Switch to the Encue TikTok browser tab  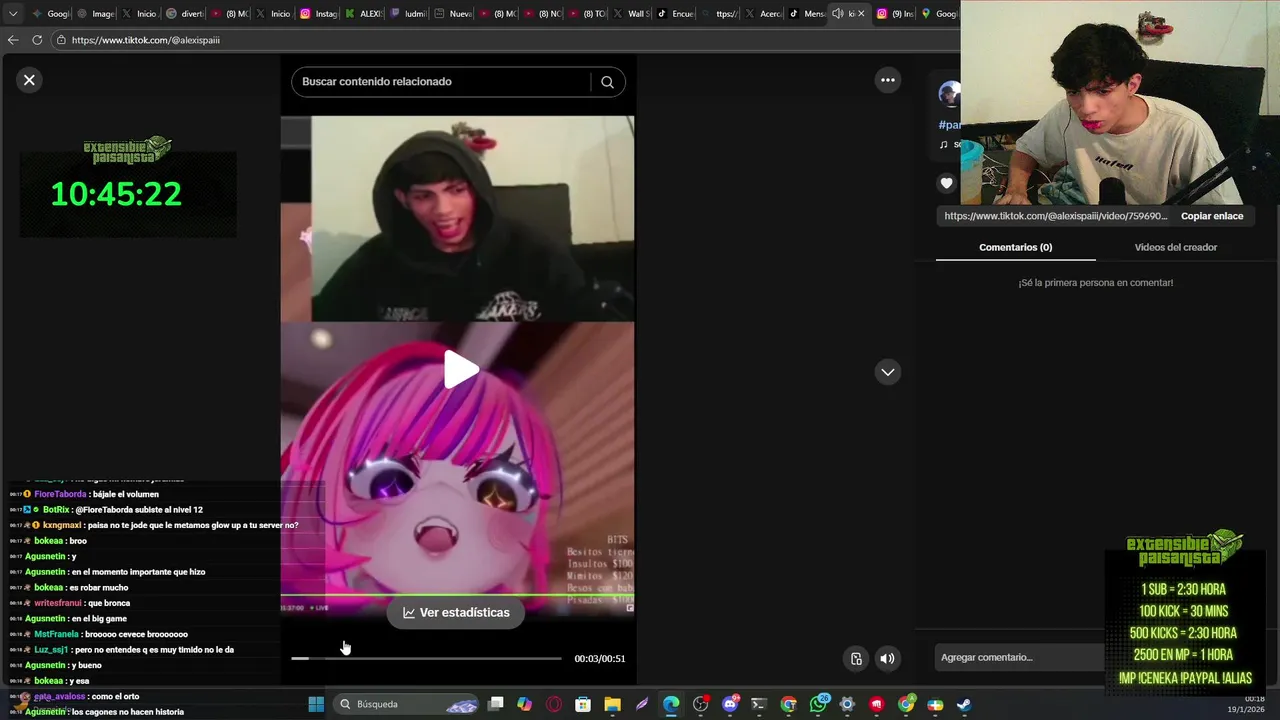click(x=677, y=14)
